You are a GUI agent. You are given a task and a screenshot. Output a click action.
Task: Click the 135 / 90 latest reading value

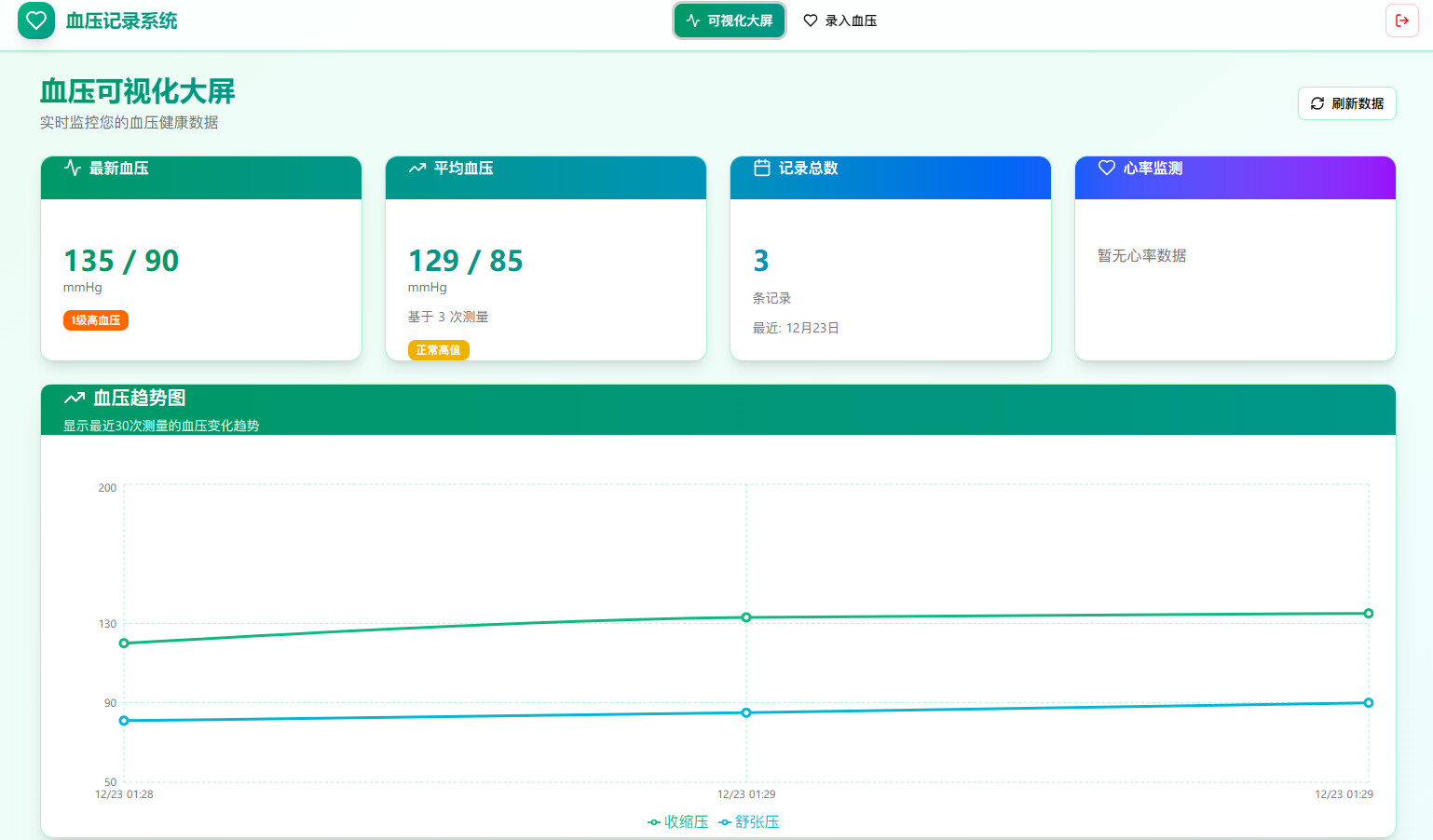[x=121, y=261]
